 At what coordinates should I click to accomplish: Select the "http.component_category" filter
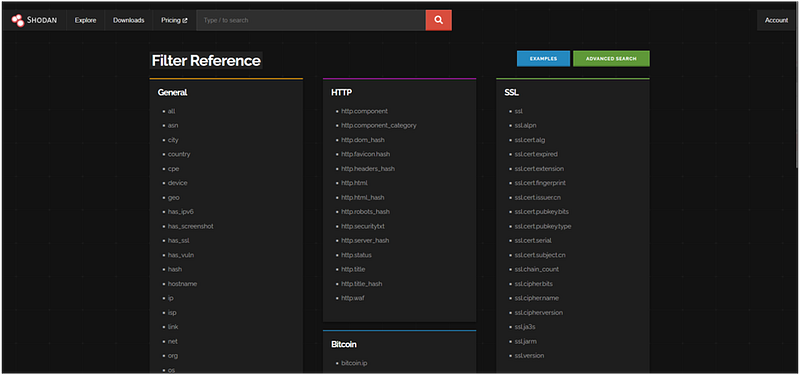pos(379,126)
